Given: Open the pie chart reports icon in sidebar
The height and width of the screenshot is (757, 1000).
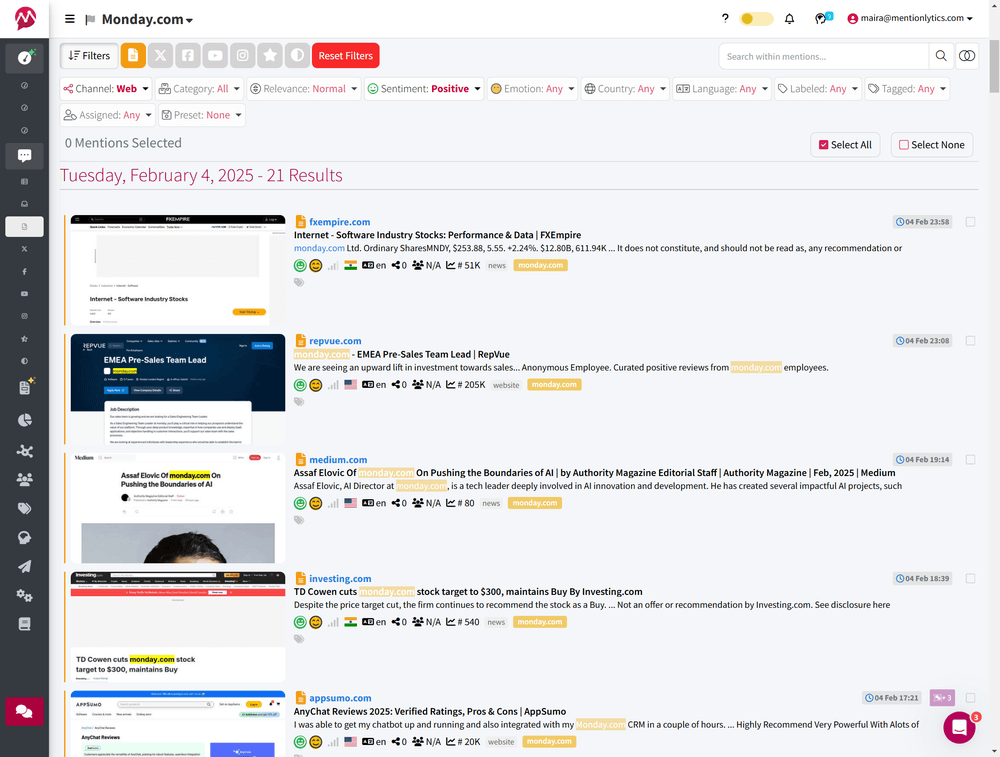Looking at the screenshot, I should pyautogui.click(x=25, y=420).
